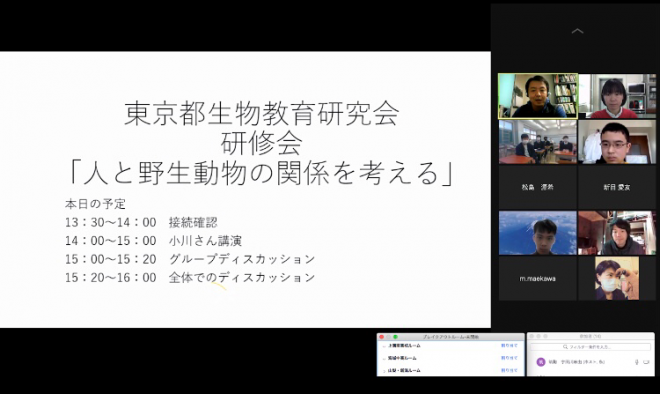The height and width of the screenshot is (394, 660).
Task: Click 割り当て for the bottom breakout room
Action: [x=509, y=370]
